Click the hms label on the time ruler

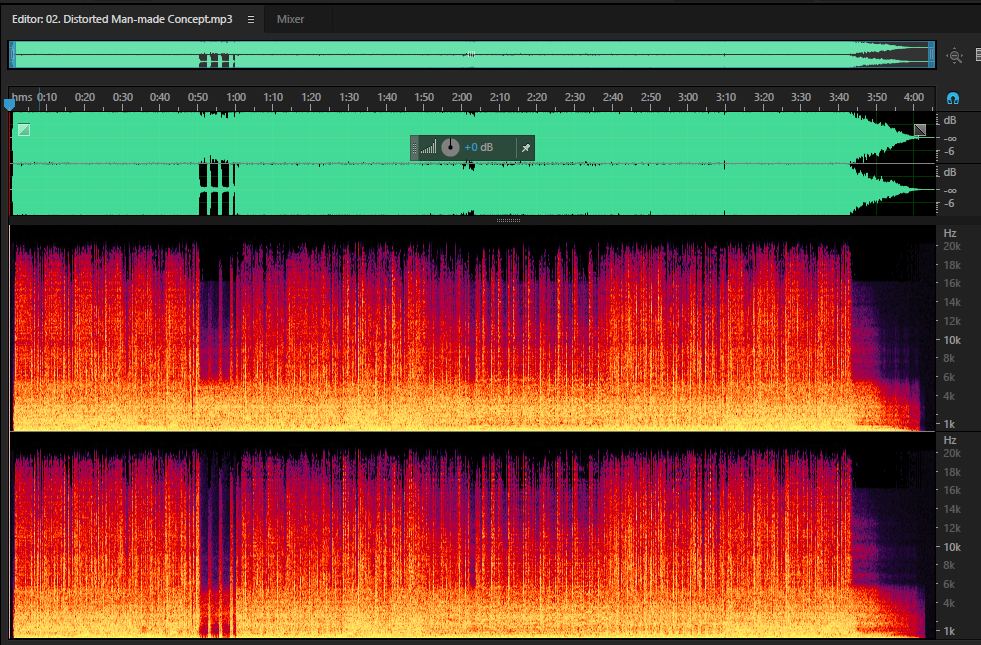coord(22,97)
